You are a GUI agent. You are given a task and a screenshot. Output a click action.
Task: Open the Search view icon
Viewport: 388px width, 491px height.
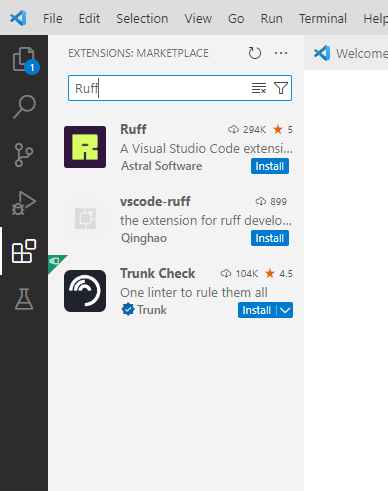tap(24, 107)
